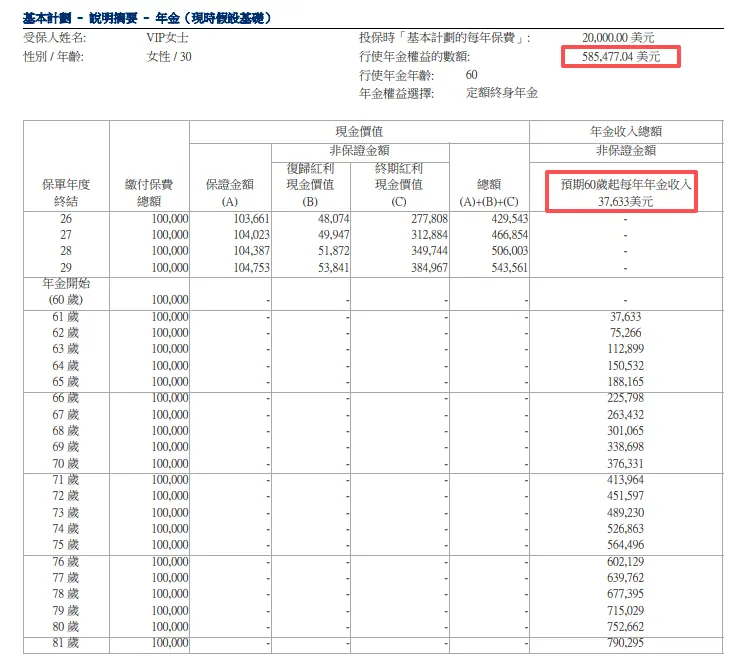
Task: Click the header 復歸紅利現金價值 (B)
Action: (x=310, y=185)
